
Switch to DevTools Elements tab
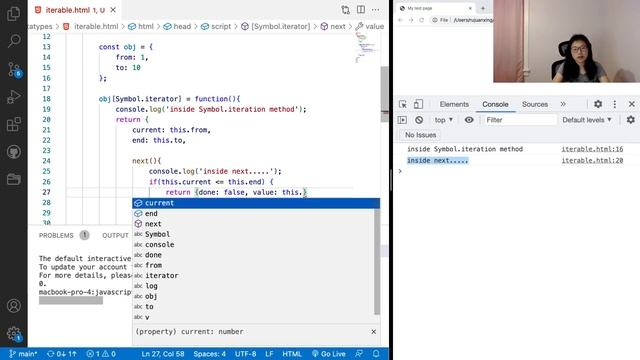(454, 104)
